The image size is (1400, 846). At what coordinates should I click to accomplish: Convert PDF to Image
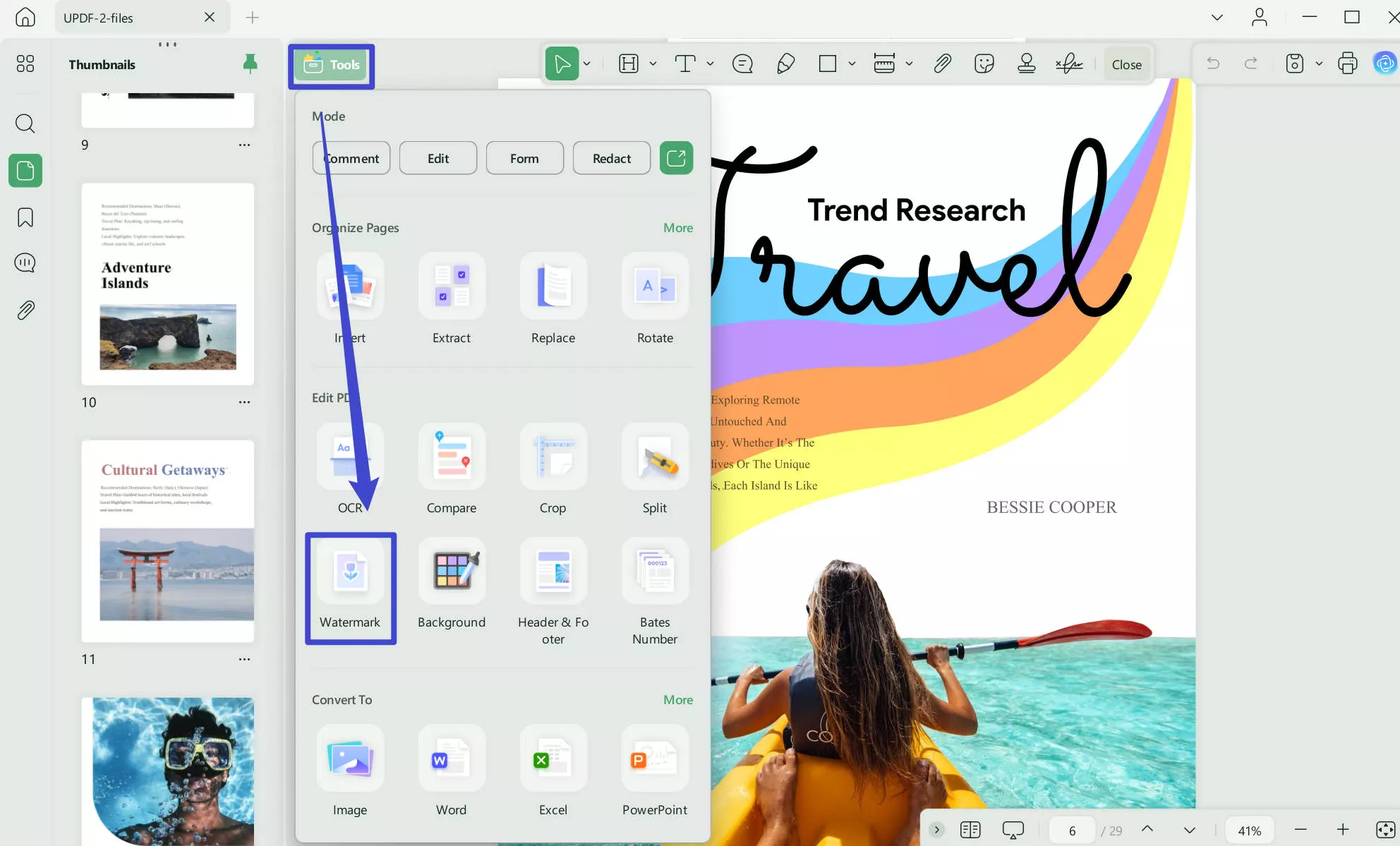coord(350,771)
